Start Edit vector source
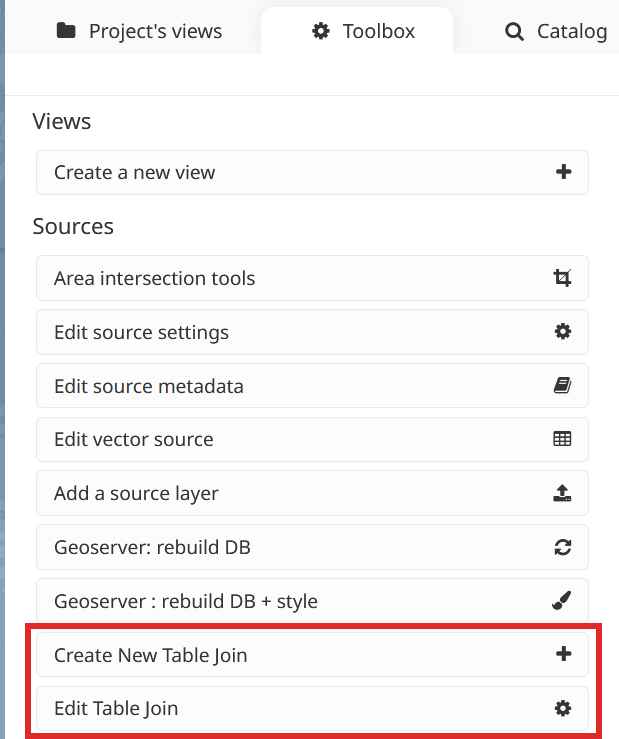The width and height of the screenshot is (619, 739). tap(134, 439)
